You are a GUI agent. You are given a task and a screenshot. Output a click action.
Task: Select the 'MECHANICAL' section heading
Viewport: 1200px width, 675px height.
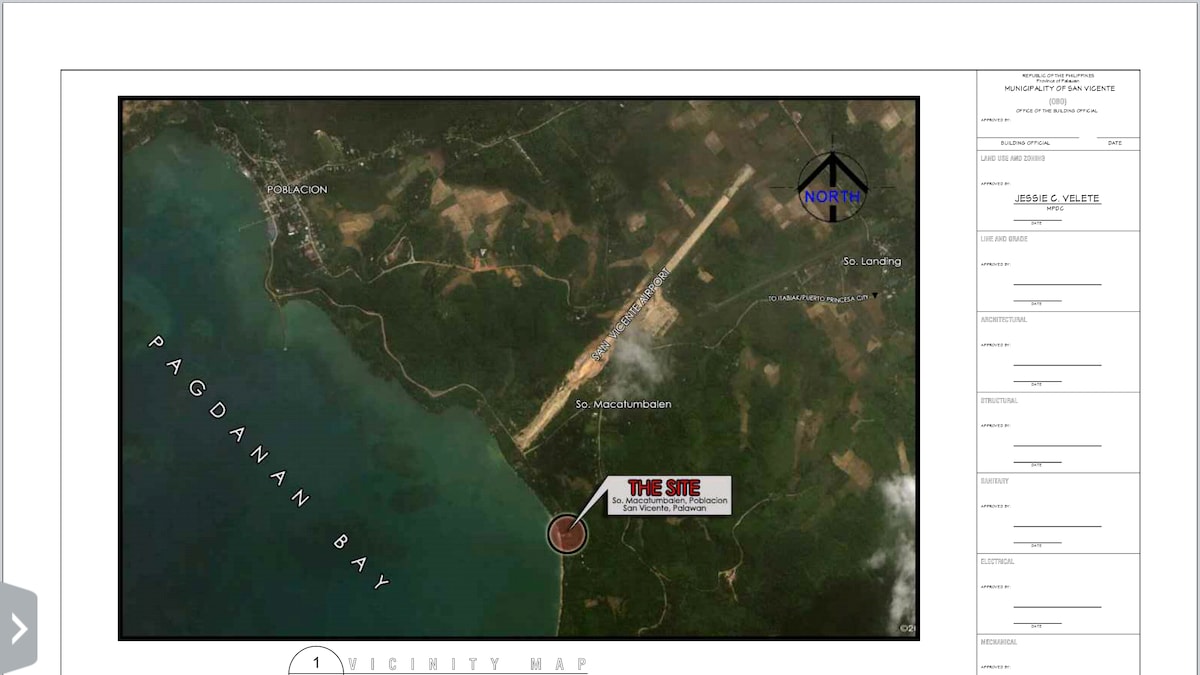coord(999,642)
